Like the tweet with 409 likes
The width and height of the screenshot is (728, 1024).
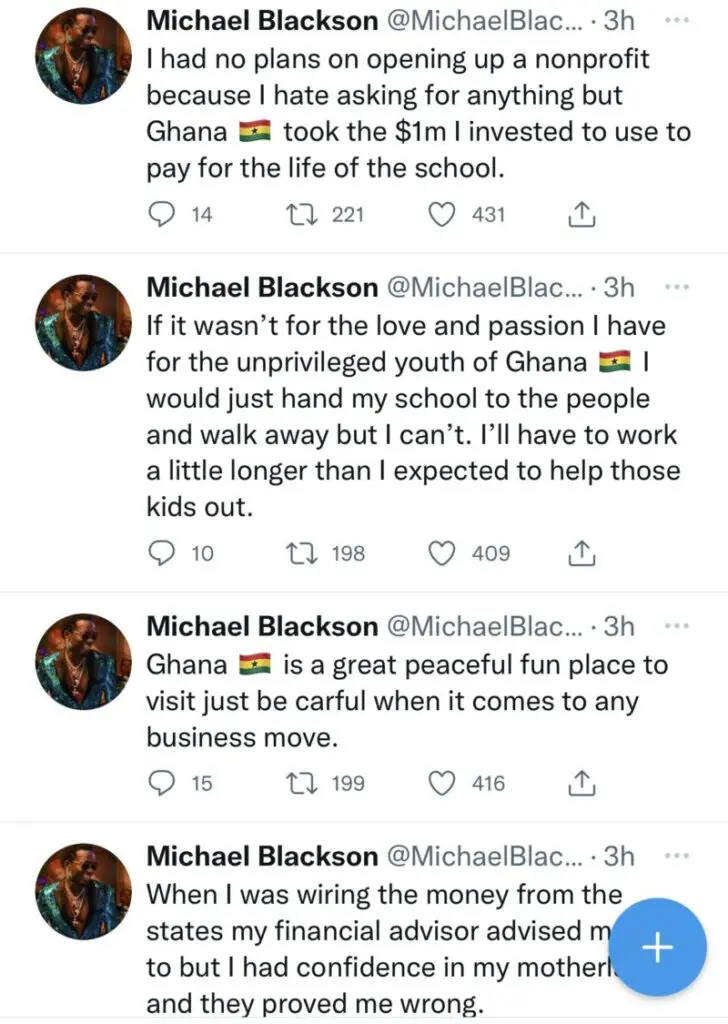pos(440,553)
